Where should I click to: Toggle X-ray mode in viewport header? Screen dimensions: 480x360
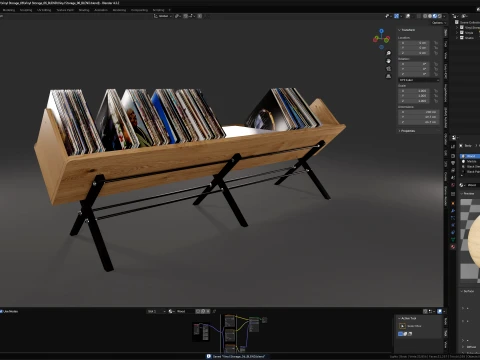tap(419, 16)
